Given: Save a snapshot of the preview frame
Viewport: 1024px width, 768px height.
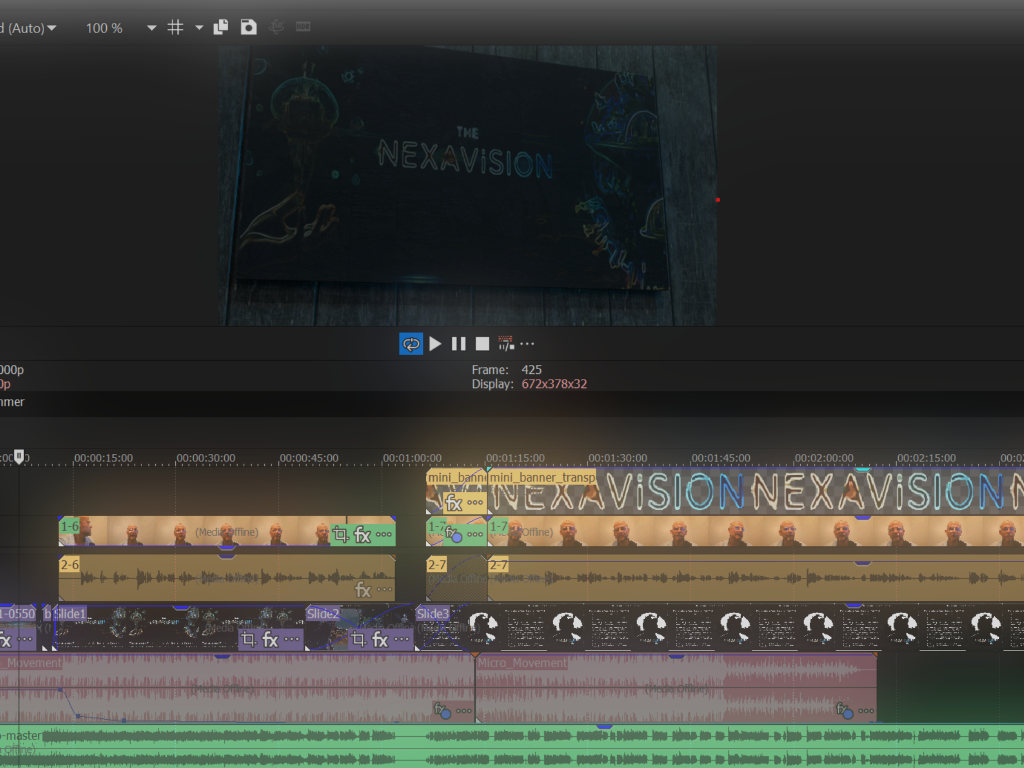Looking at the screenshot, I should 247,27.
